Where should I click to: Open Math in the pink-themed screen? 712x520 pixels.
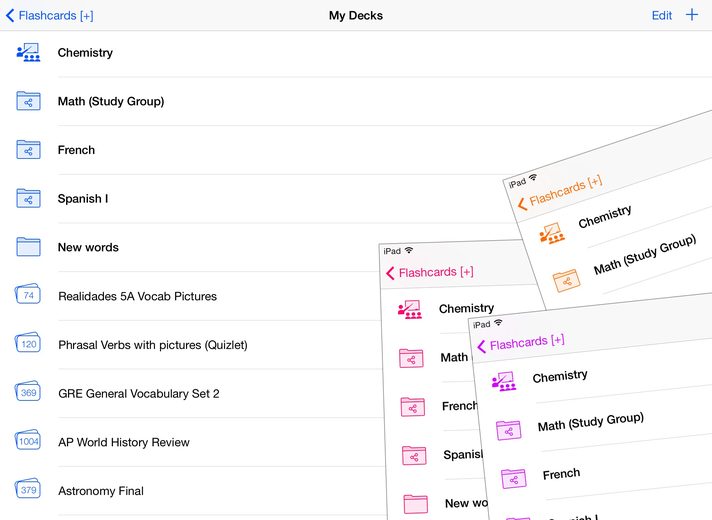pos(454,357)
